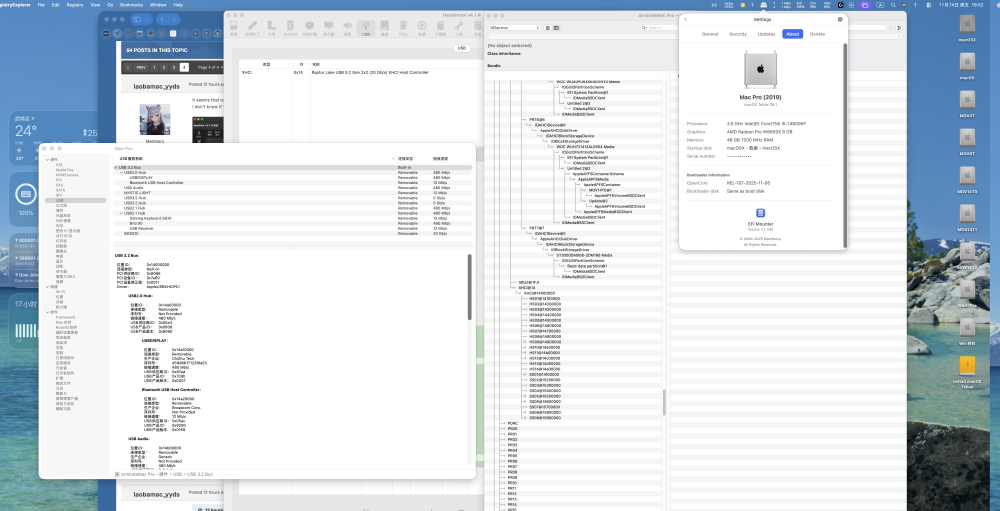1000x511 pixels.
Task: Collapse the software section in System Information sidebar
Action: (47, 312)
